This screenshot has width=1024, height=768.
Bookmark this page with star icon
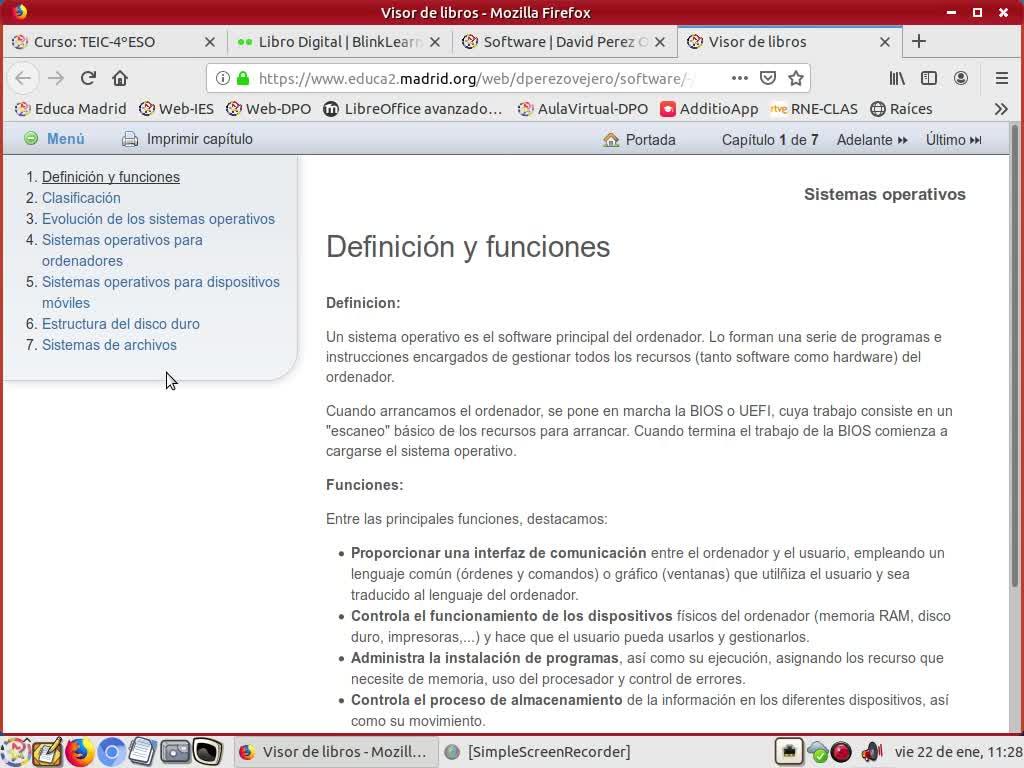tap(795, 78)
